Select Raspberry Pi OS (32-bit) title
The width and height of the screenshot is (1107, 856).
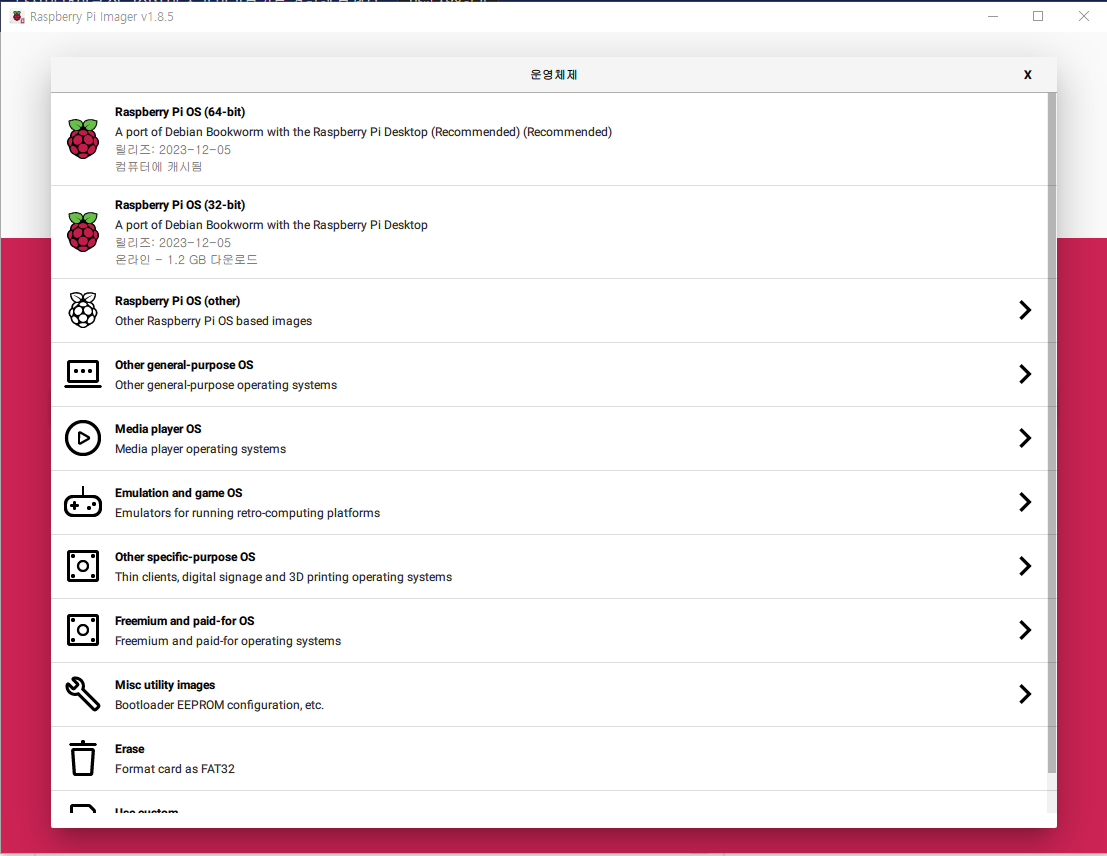tap(180, 205)
